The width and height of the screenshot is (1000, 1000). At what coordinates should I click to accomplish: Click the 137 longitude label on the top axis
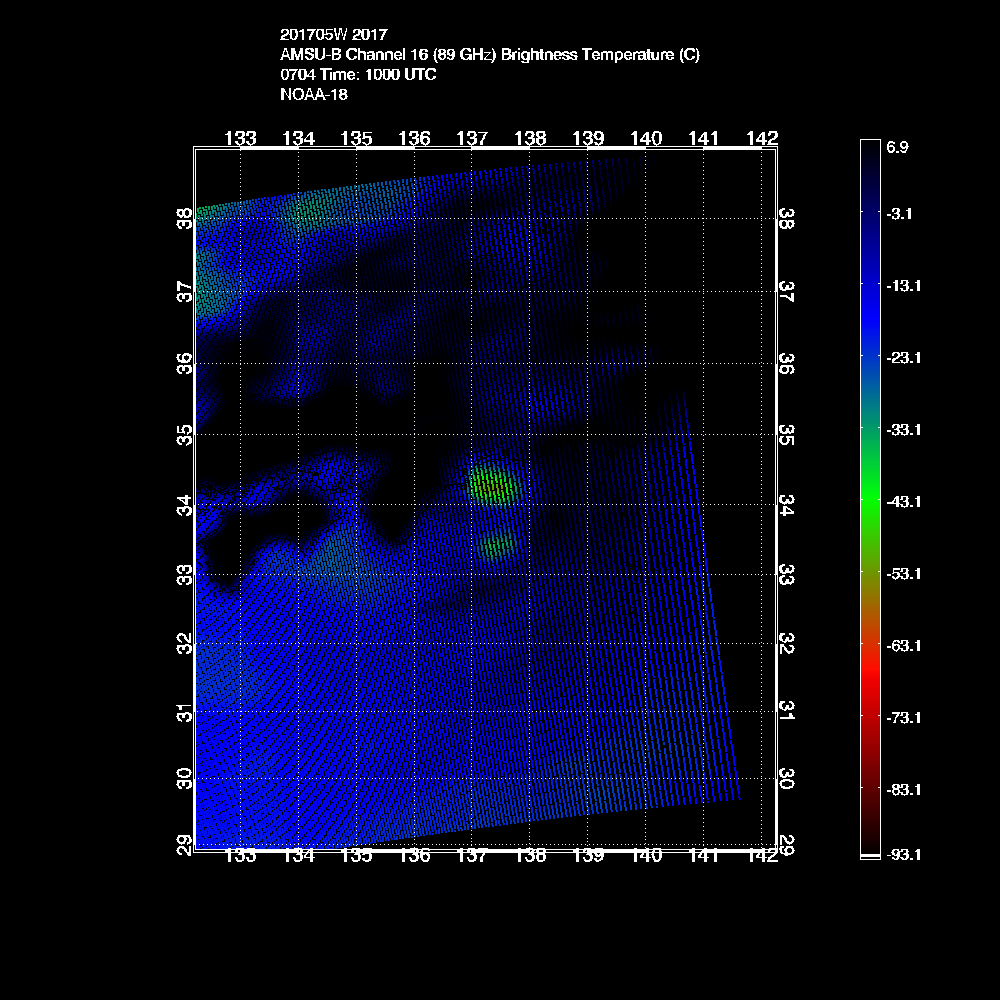click(x=472, y=137)
